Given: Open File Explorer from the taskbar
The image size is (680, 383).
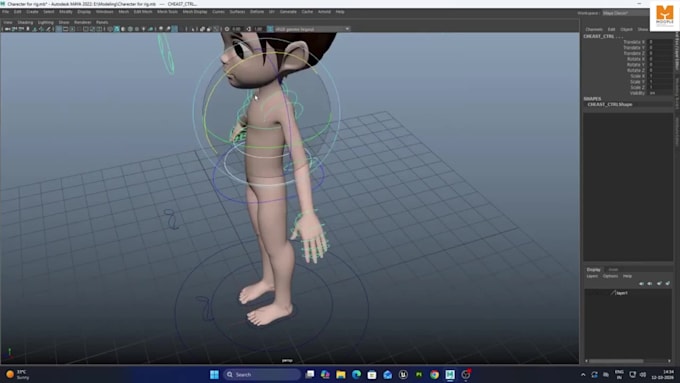Looking at the screenshot, I should 341,374.
